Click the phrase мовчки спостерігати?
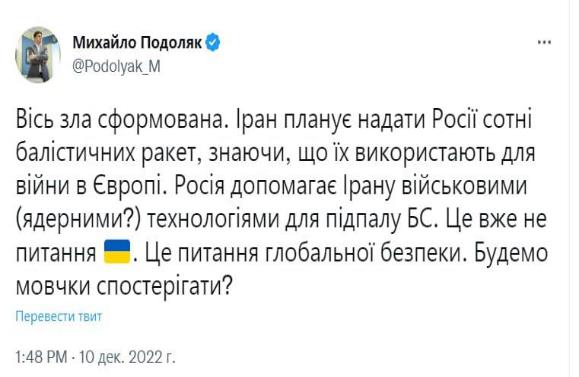 click(x=124, y=287)
